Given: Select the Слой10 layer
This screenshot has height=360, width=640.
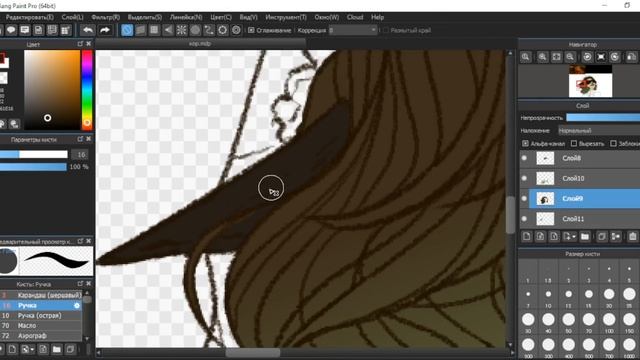Looking at the screenshot, I should click(584, 178).
